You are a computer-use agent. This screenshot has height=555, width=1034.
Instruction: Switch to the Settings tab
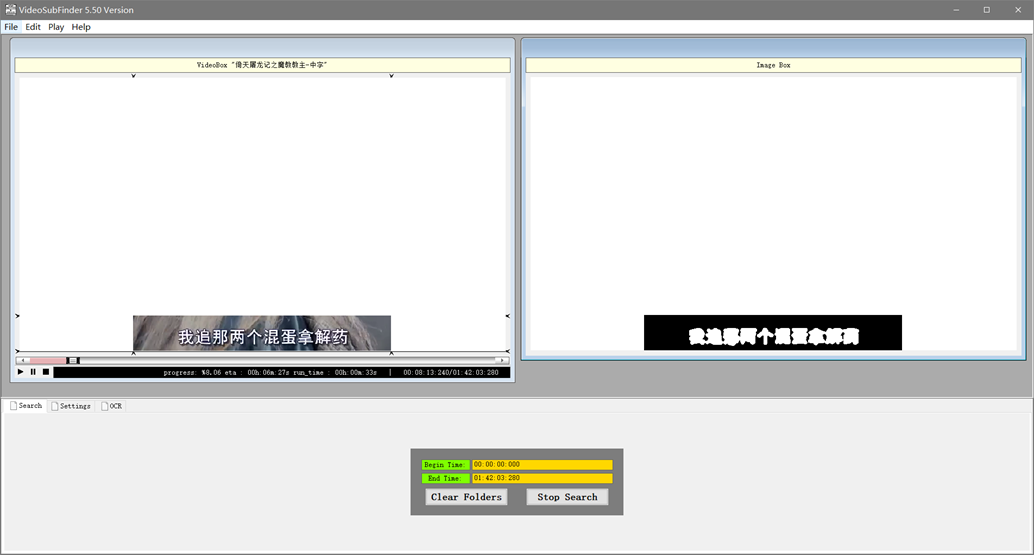pyautogui.click(x=71, y=406)
